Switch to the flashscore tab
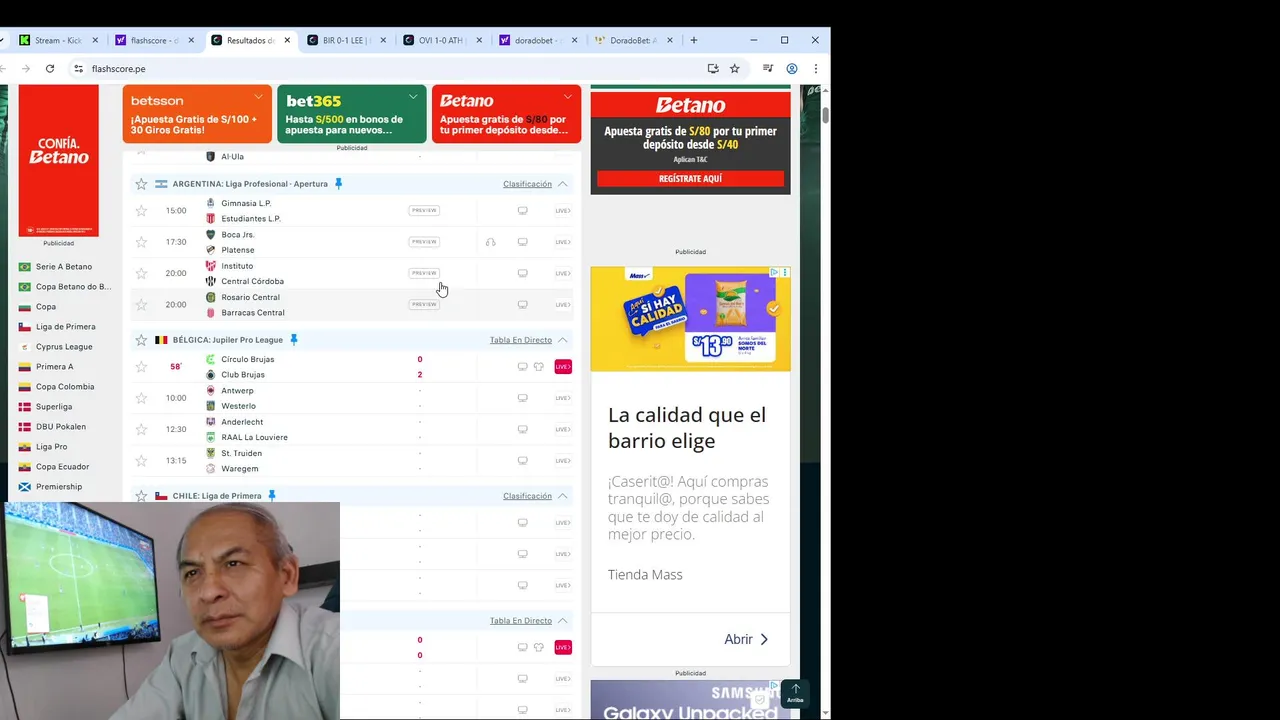Image resolution: width=1280 pixels, height=720 pixels. pyautogui.click(x=155, y=40)
